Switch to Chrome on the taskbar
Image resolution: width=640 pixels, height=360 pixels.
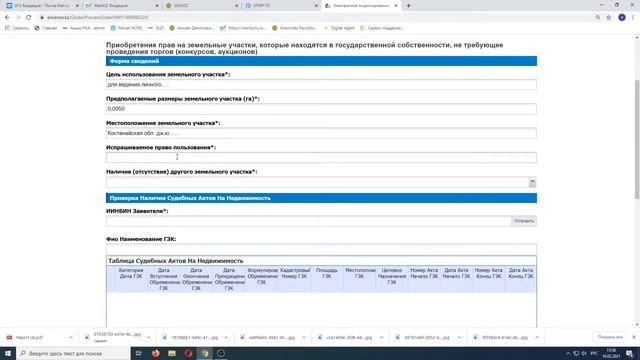pos(204,353)
